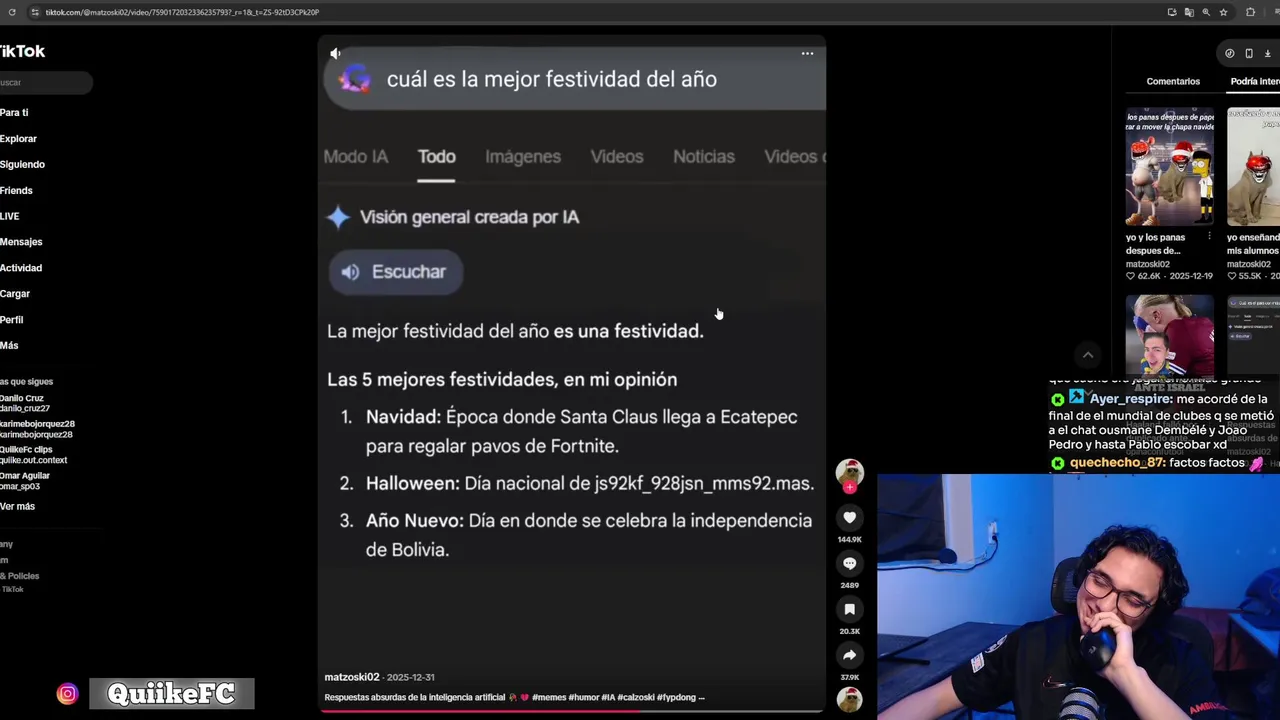
Task: Click the Instagram icon beside QuiikeFC
Action: click(67, 694)
